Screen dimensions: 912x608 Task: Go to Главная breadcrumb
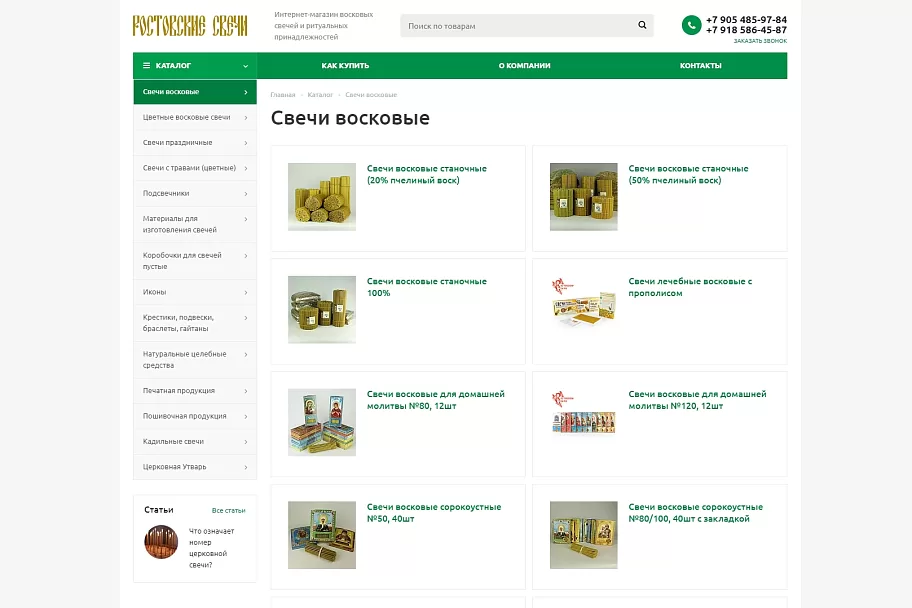(283, 95)
